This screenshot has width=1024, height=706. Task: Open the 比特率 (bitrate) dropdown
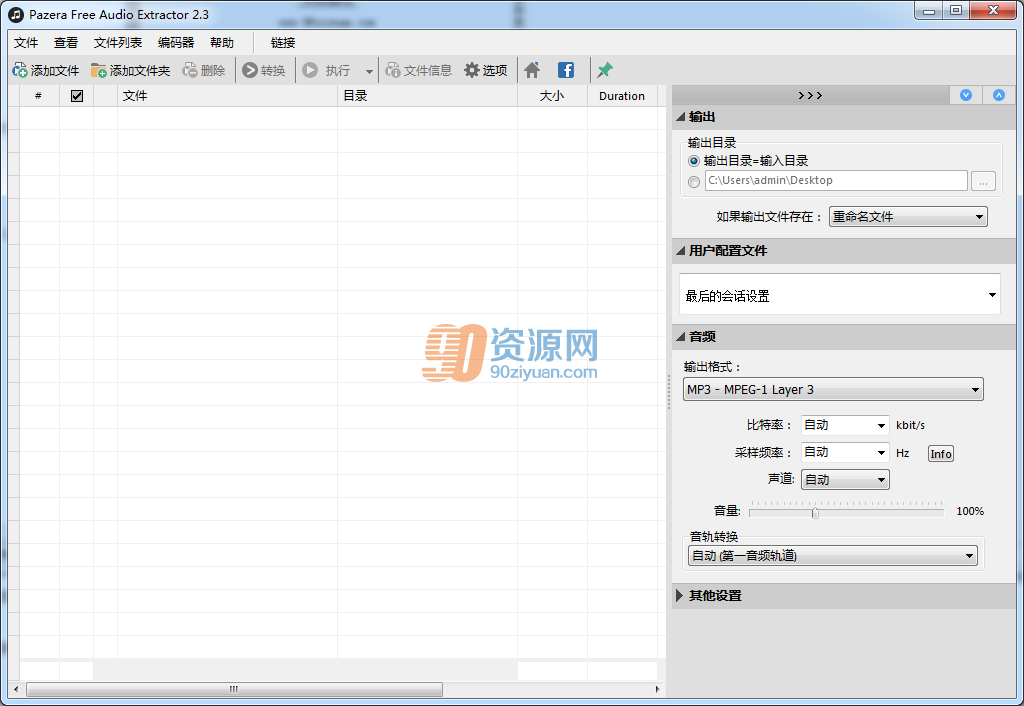[x=845, y=425]
